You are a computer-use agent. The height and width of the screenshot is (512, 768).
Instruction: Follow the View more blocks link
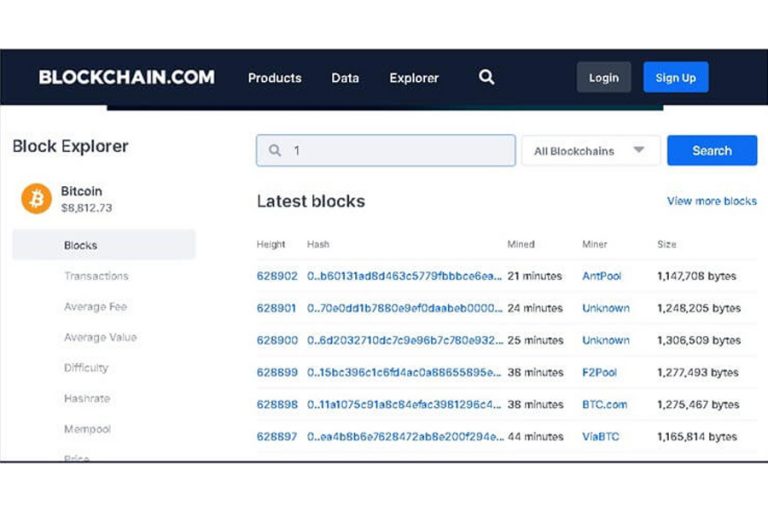tap(711, 201)
